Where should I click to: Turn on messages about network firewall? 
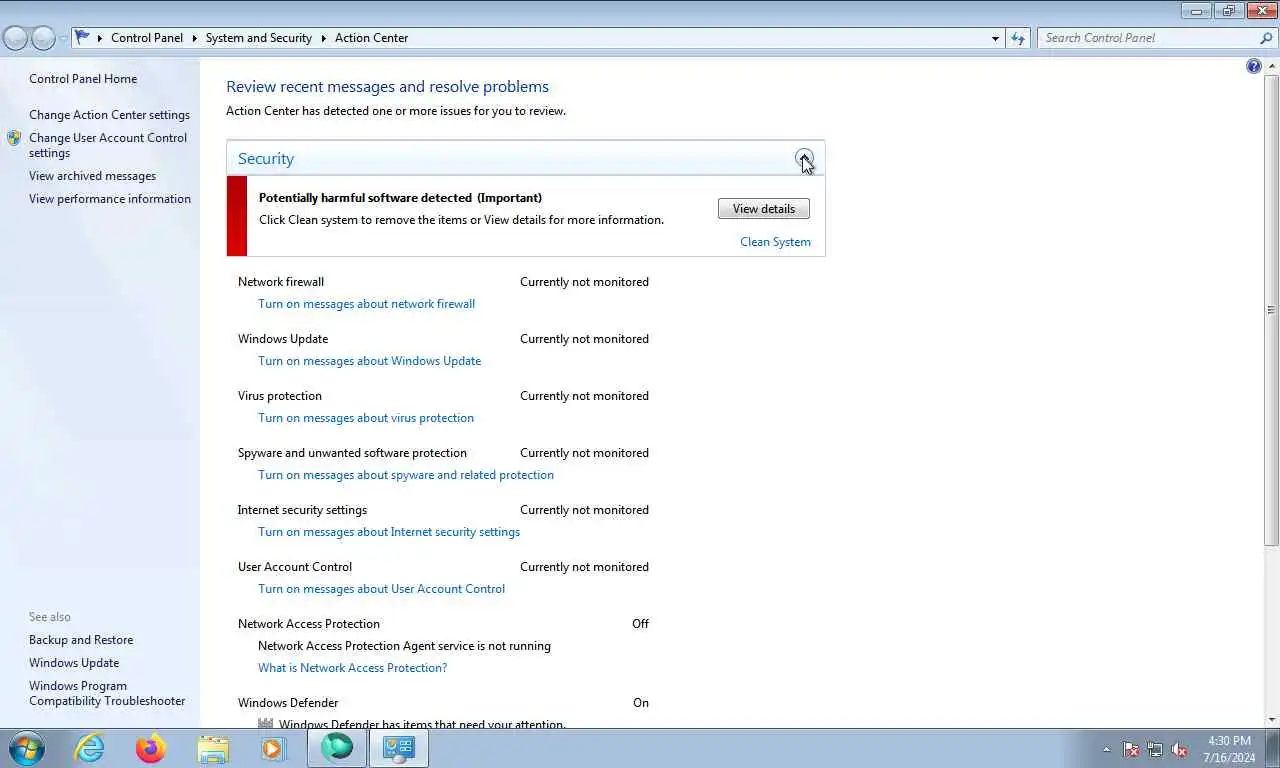(x=366, y=304)
